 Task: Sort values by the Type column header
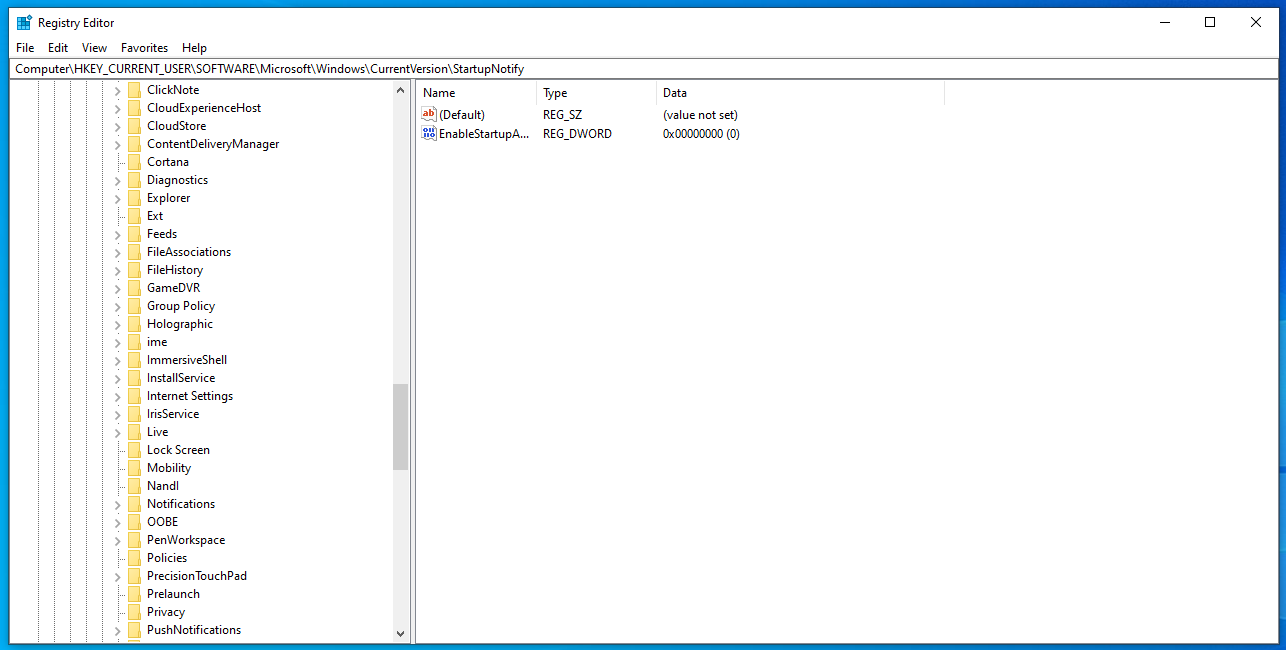[x=596, y=93]
